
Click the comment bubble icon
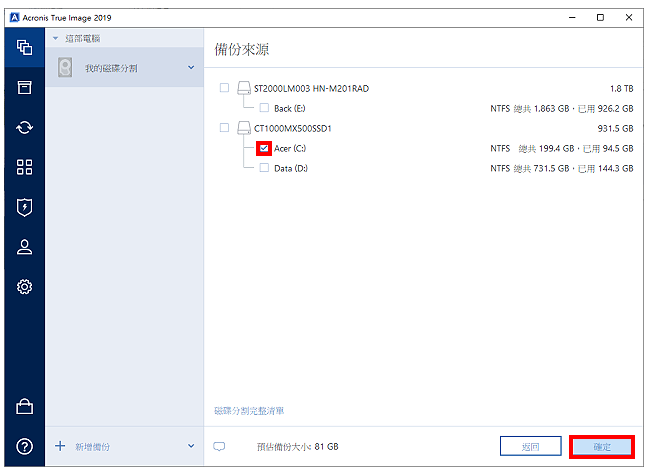(219, 447)
